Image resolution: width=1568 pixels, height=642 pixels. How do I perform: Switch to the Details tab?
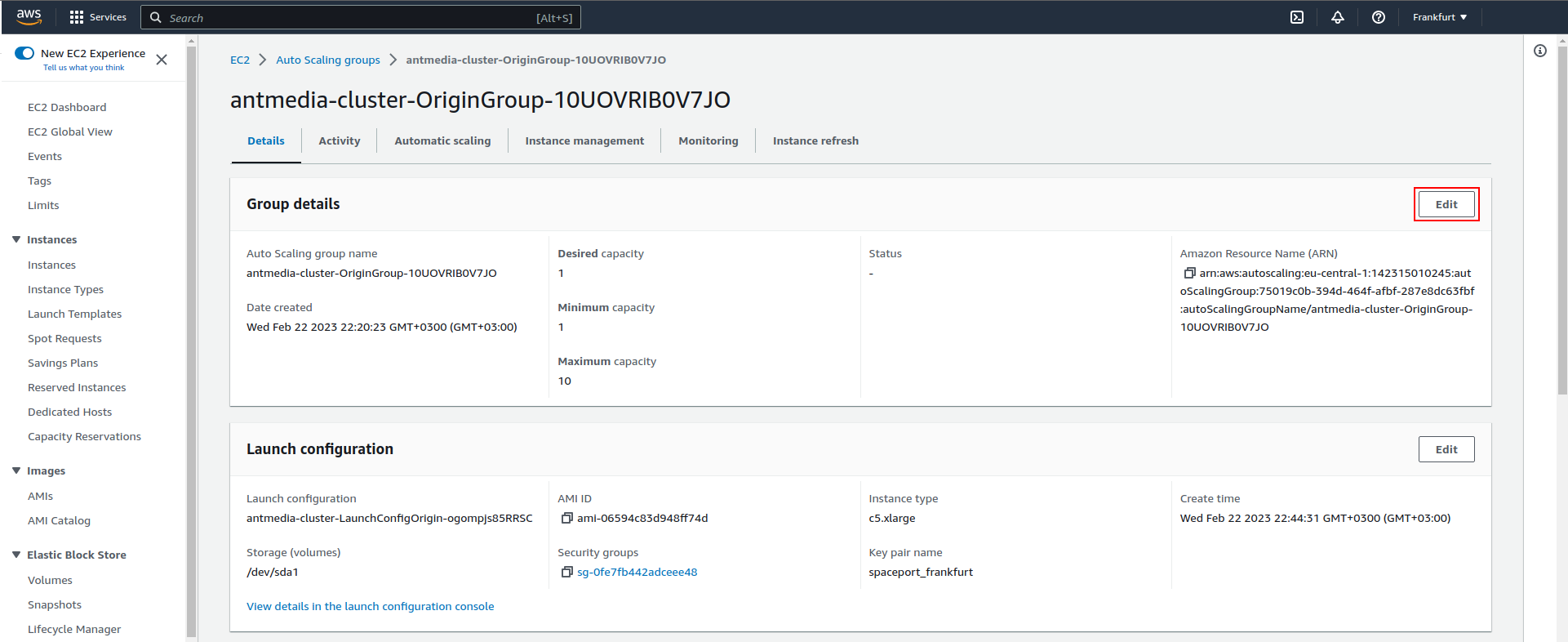266,140
